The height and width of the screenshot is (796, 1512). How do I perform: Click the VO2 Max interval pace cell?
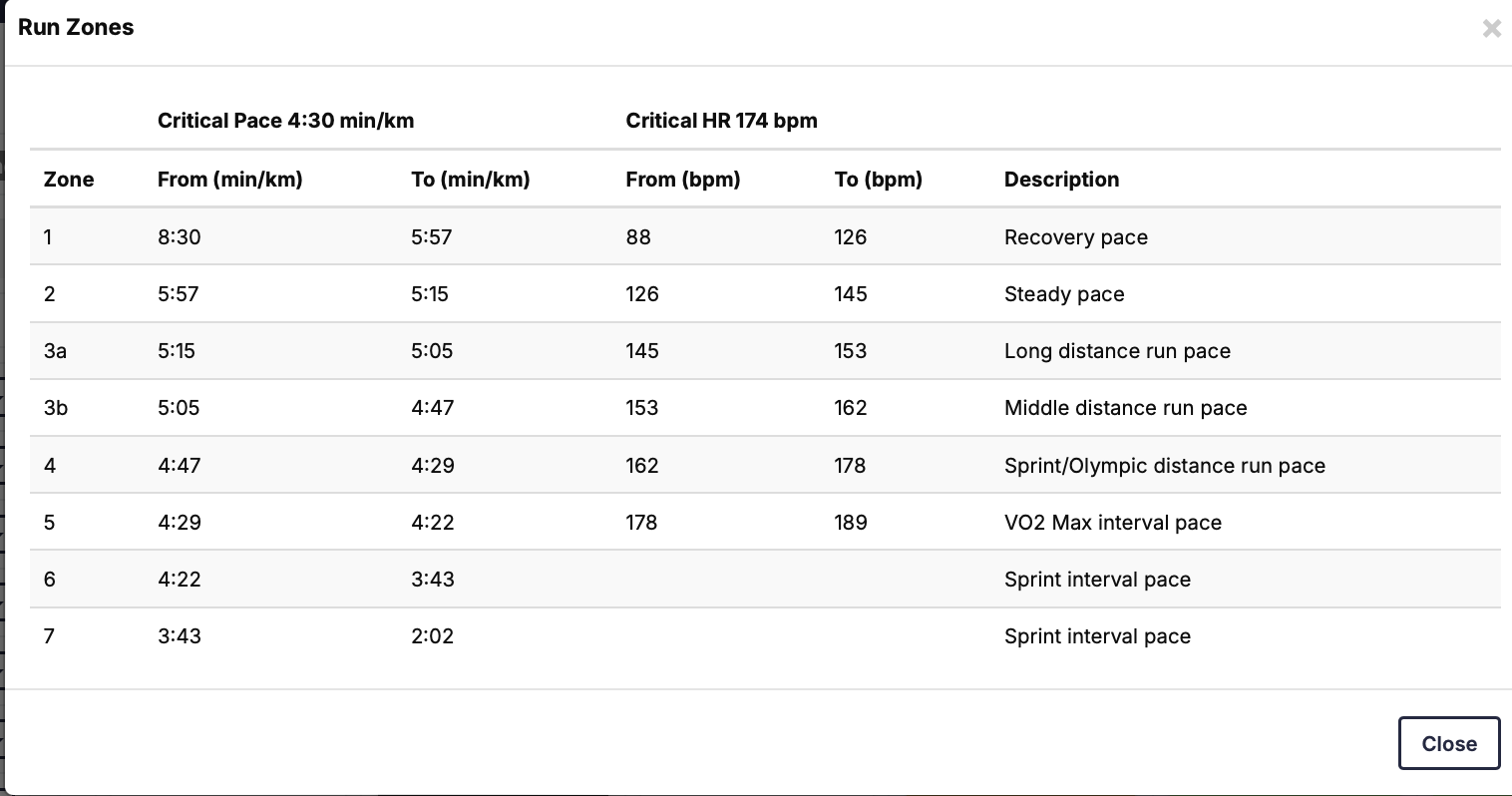(1112, 523)
